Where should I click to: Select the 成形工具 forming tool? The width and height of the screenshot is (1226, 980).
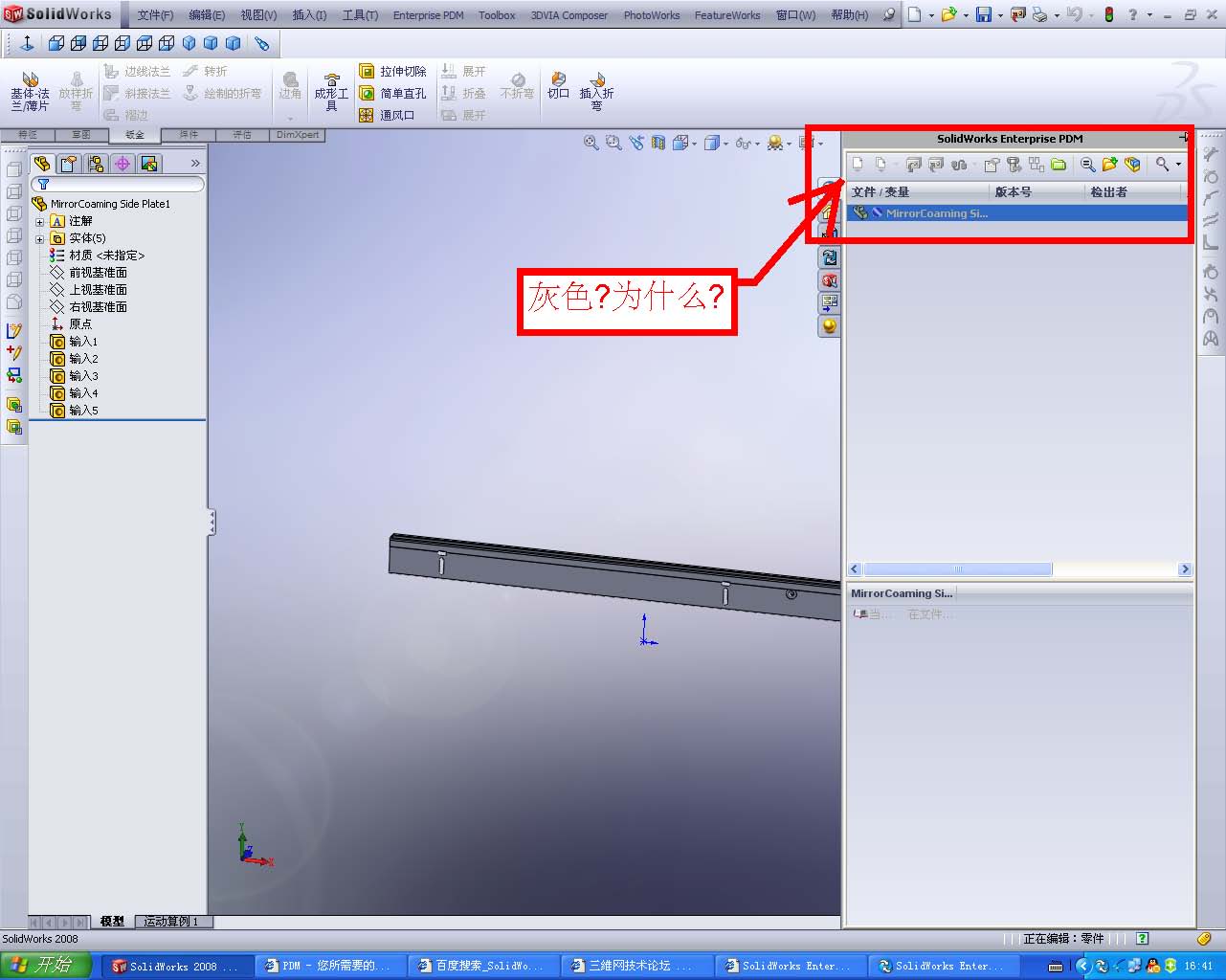click(331, 92)
